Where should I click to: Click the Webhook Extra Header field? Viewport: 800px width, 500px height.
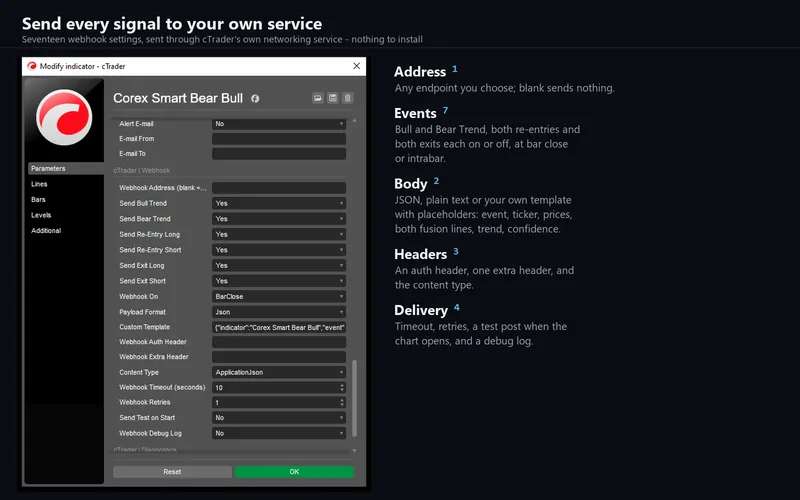pos(279,357)
